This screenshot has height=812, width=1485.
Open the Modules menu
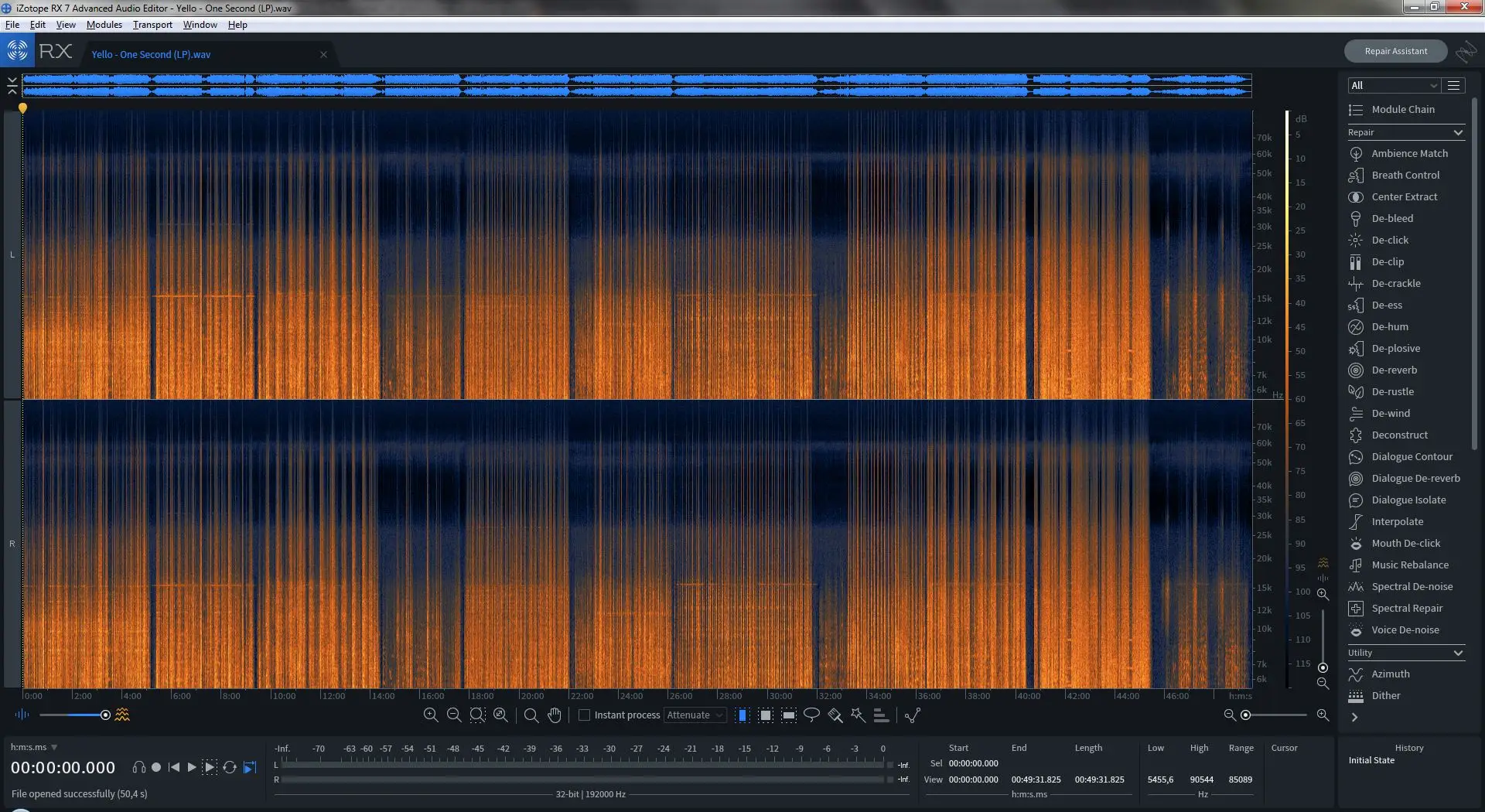pos(104,25)
